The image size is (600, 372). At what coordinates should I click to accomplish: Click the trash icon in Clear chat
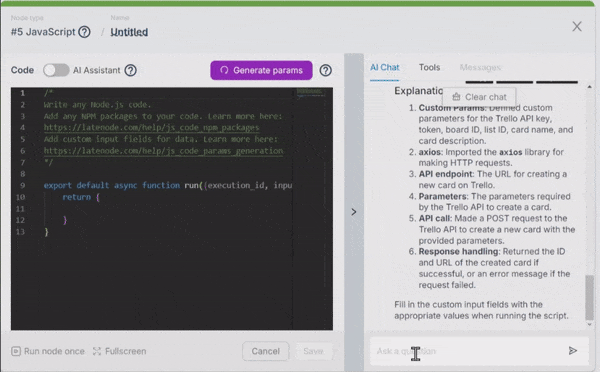coord(456,97)
